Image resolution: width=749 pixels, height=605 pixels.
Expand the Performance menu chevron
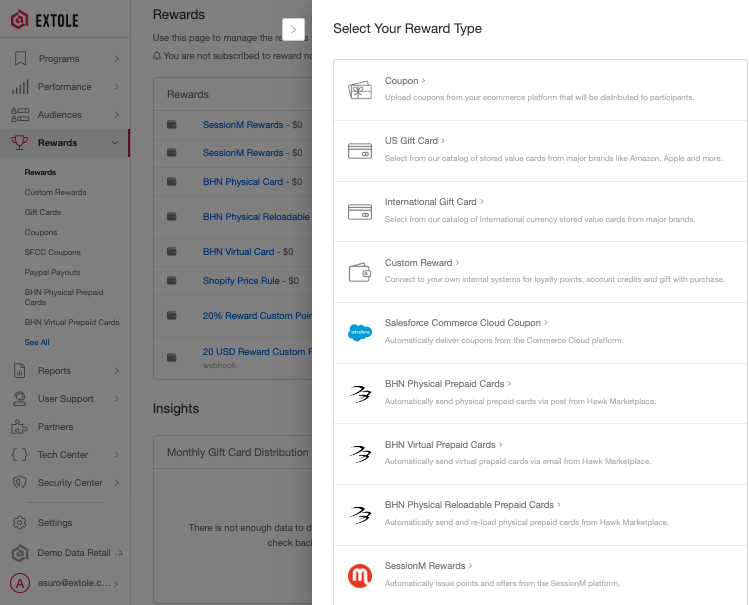pyautogui.click(x=117, y=86)
